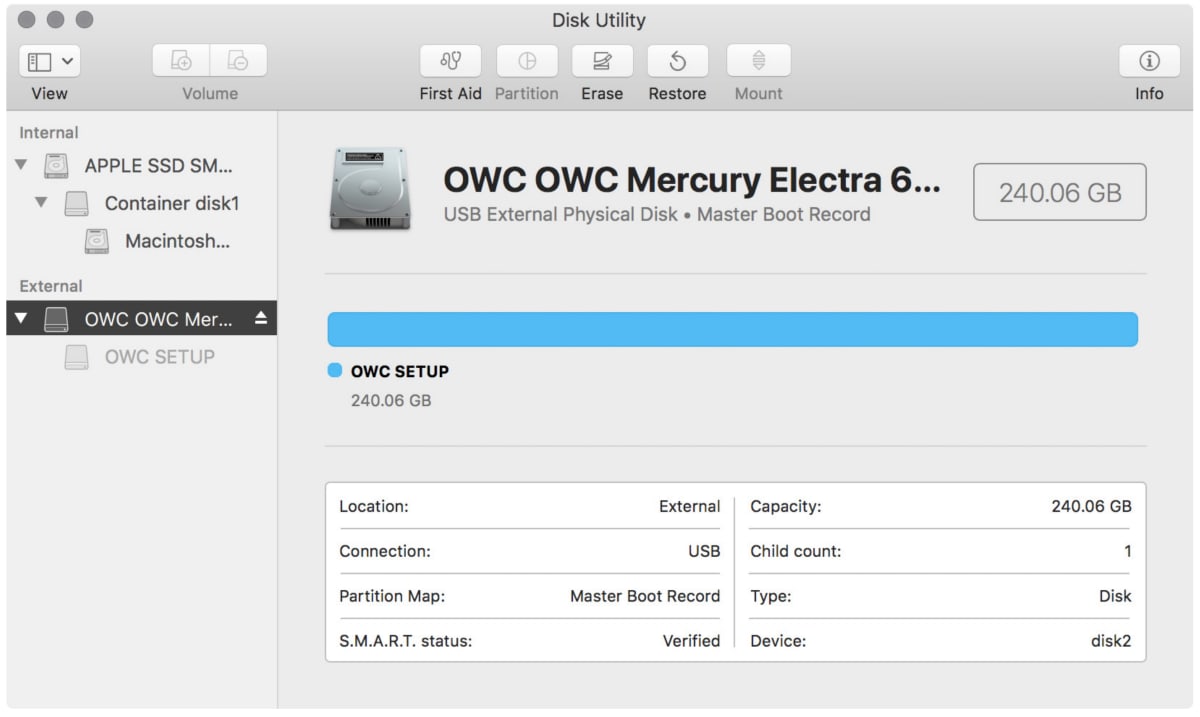Collapse the Container disk1 disclosure triangle
This screenshot has width=1200, height=717.
[x=41, y=203]
